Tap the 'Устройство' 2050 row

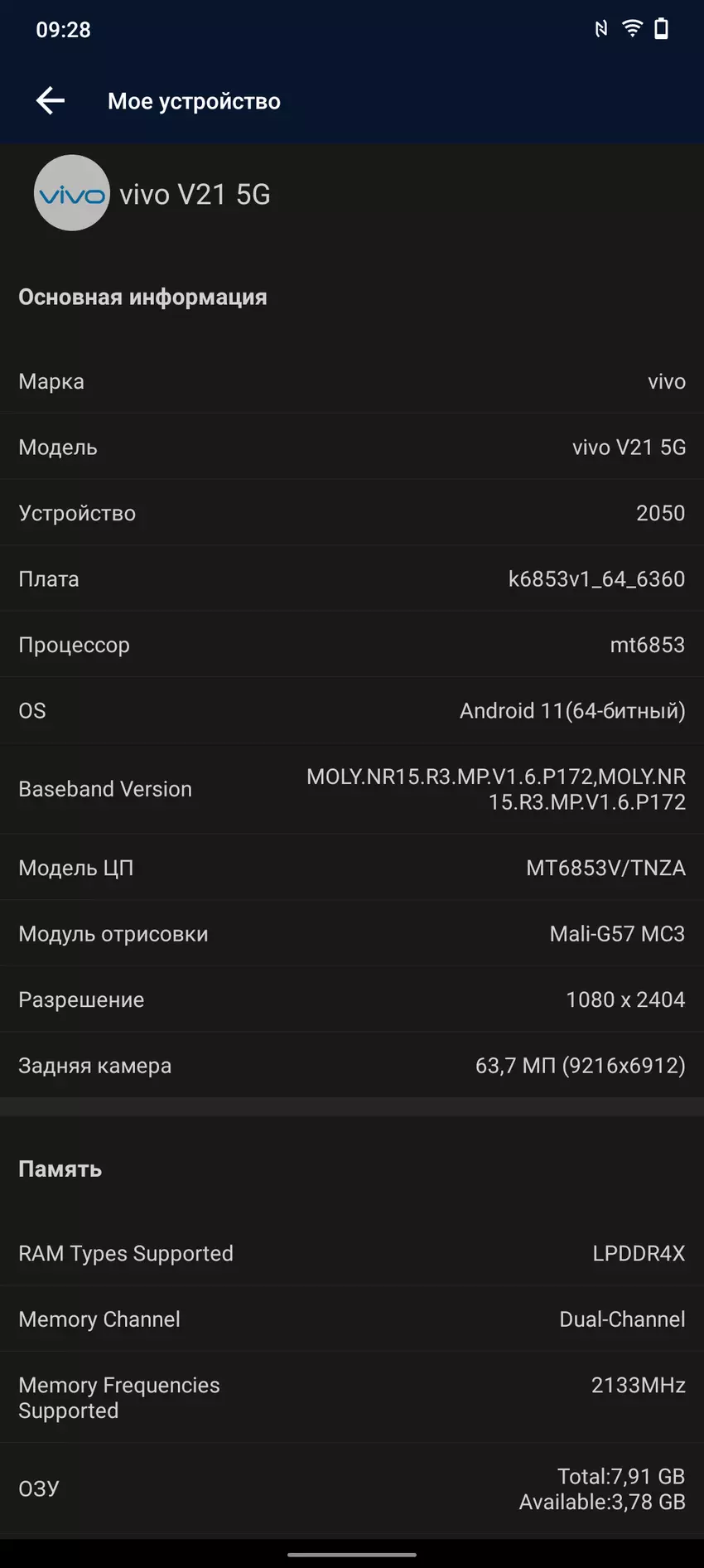[352, 513]
